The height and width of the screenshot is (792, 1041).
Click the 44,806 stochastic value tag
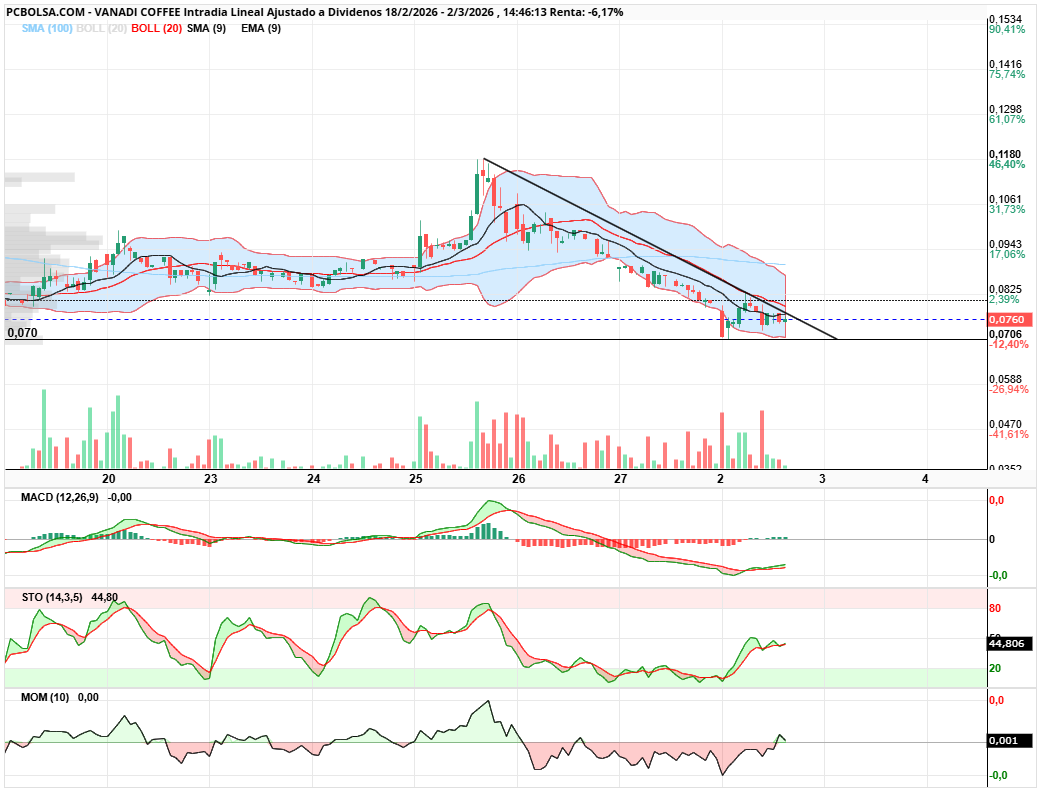point(1007,644)
